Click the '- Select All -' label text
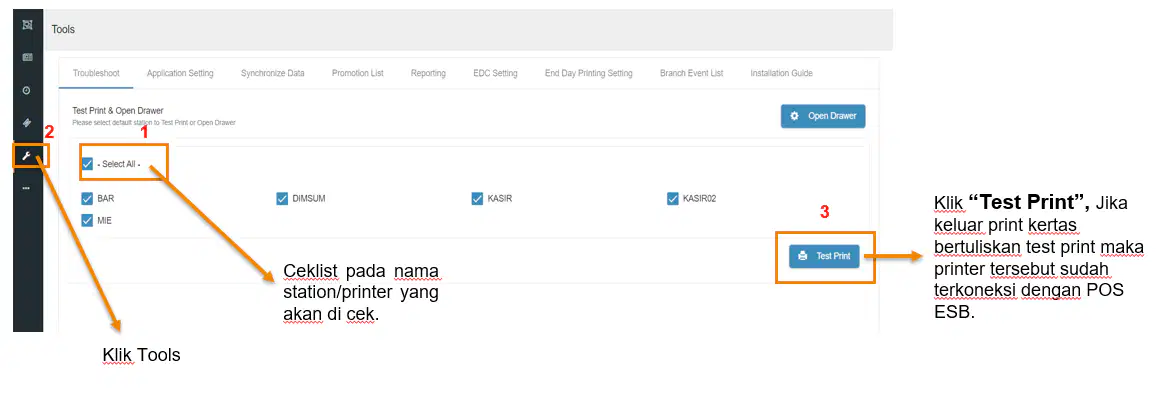The image size is (1165, 396). point(119,164)
